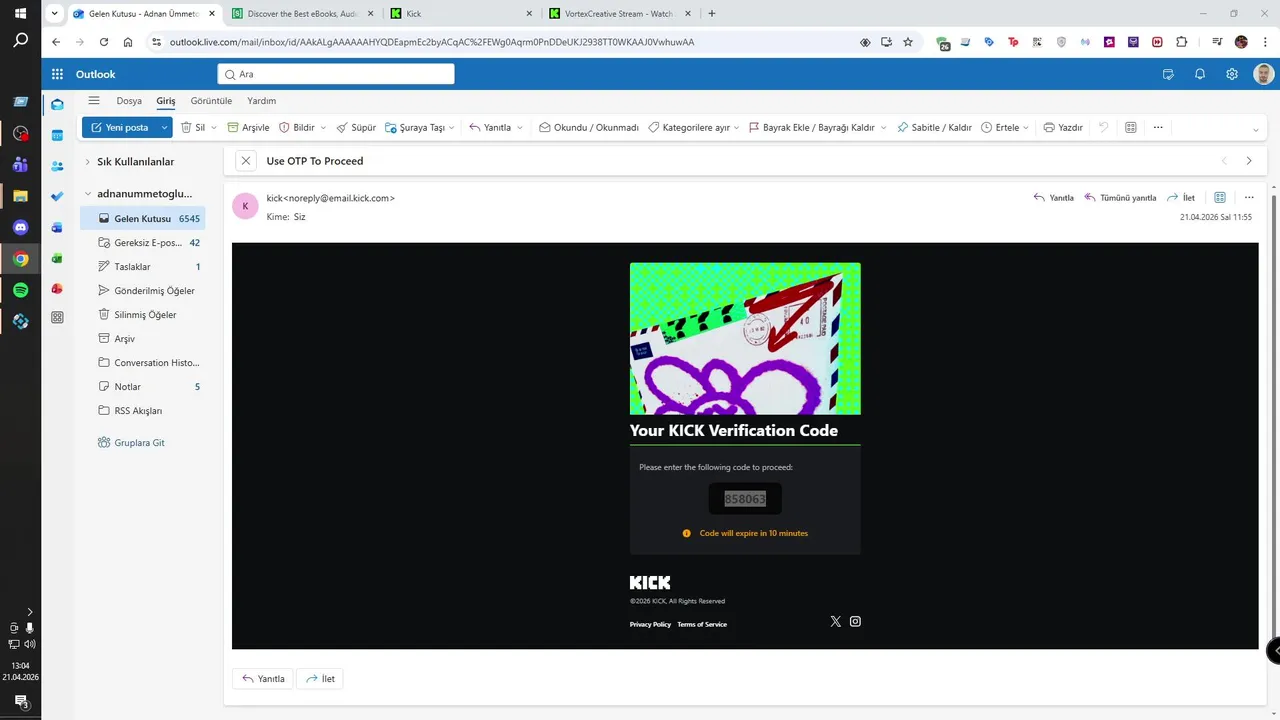Collapse the adnanummetoglu account folder tree
The height and width of the screenshot is (720, 1280).
click(x=87, y=193)
